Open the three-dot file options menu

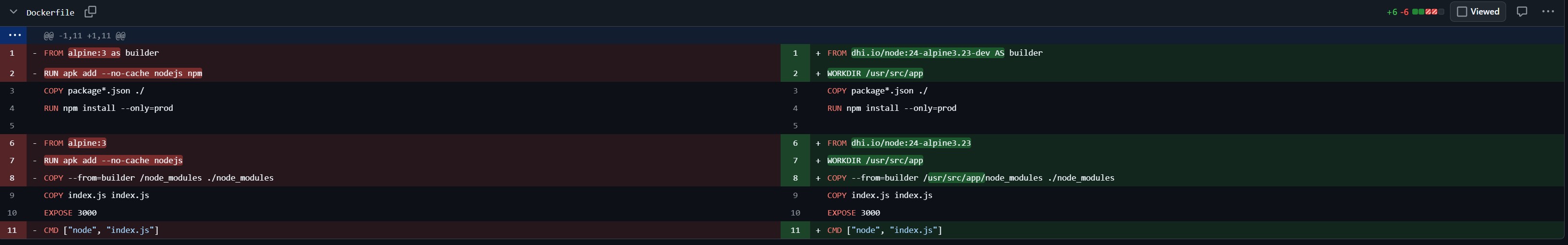pos(1548,12)
